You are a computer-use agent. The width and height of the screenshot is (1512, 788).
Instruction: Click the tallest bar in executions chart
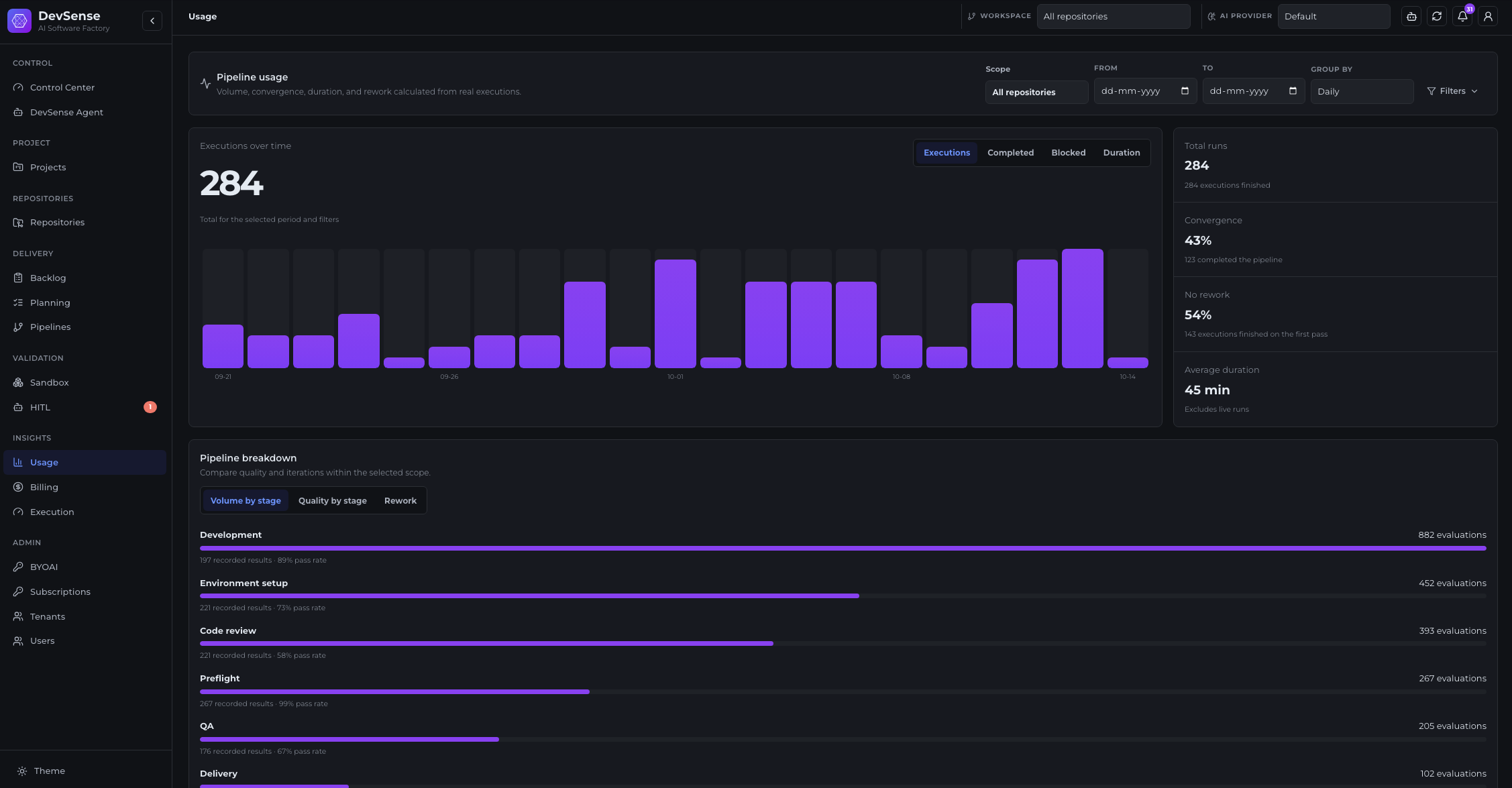(1082, 308)
